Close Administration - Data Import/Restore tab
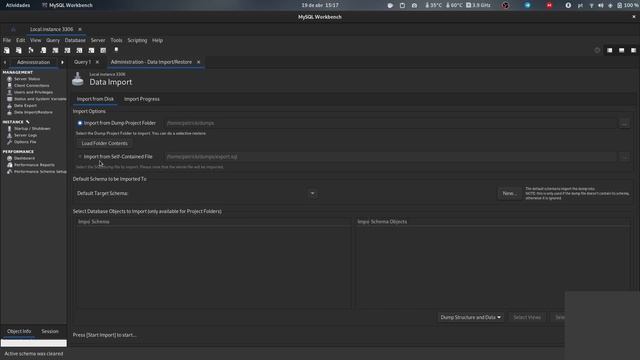The height and width of the screenshot is (360, 640). coord(198,62)
